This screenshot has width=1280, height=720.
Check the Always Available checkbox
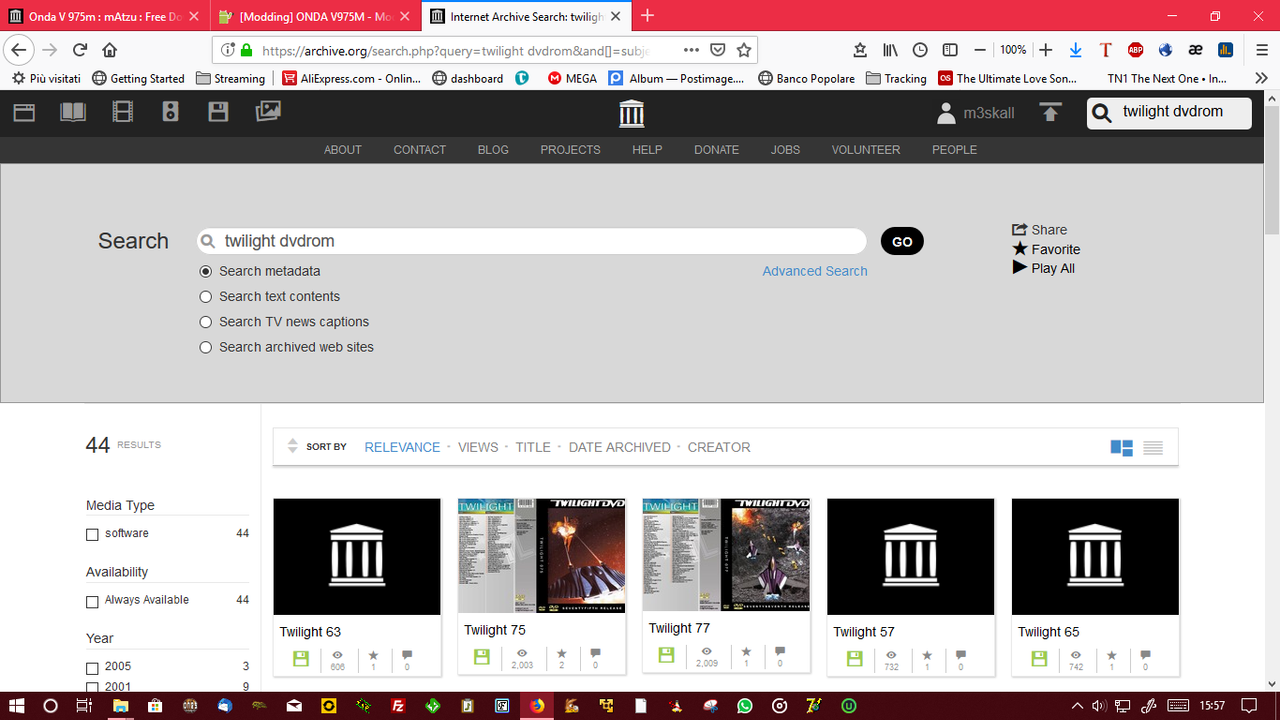[92, 602]
